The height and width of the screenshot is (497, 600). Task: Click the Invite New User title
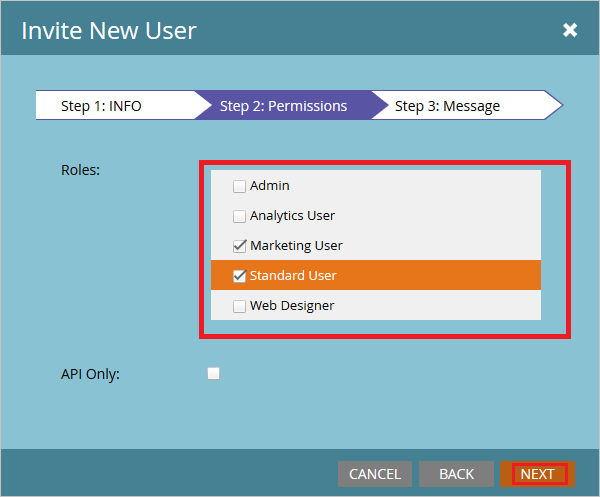pyautogui.click(x=109, y=30)
